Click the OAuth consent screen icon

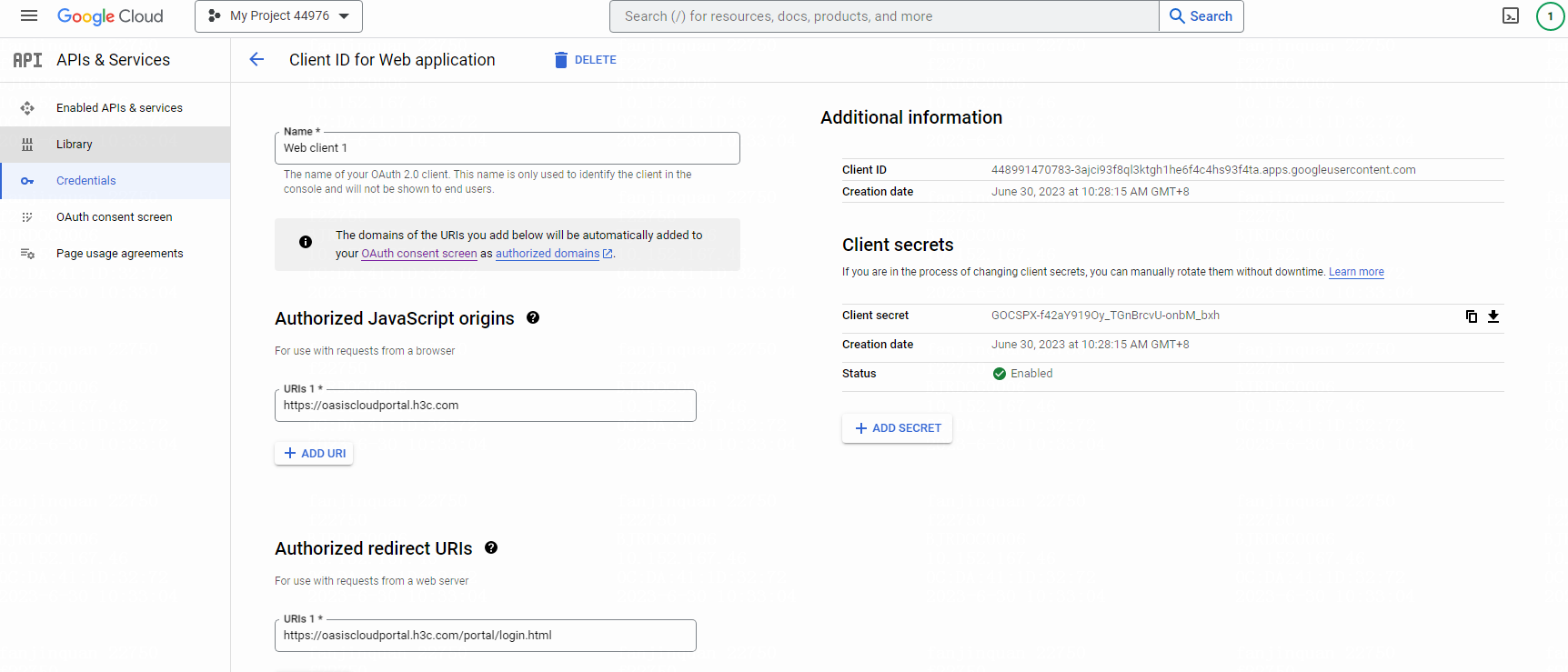coord(27,217)
